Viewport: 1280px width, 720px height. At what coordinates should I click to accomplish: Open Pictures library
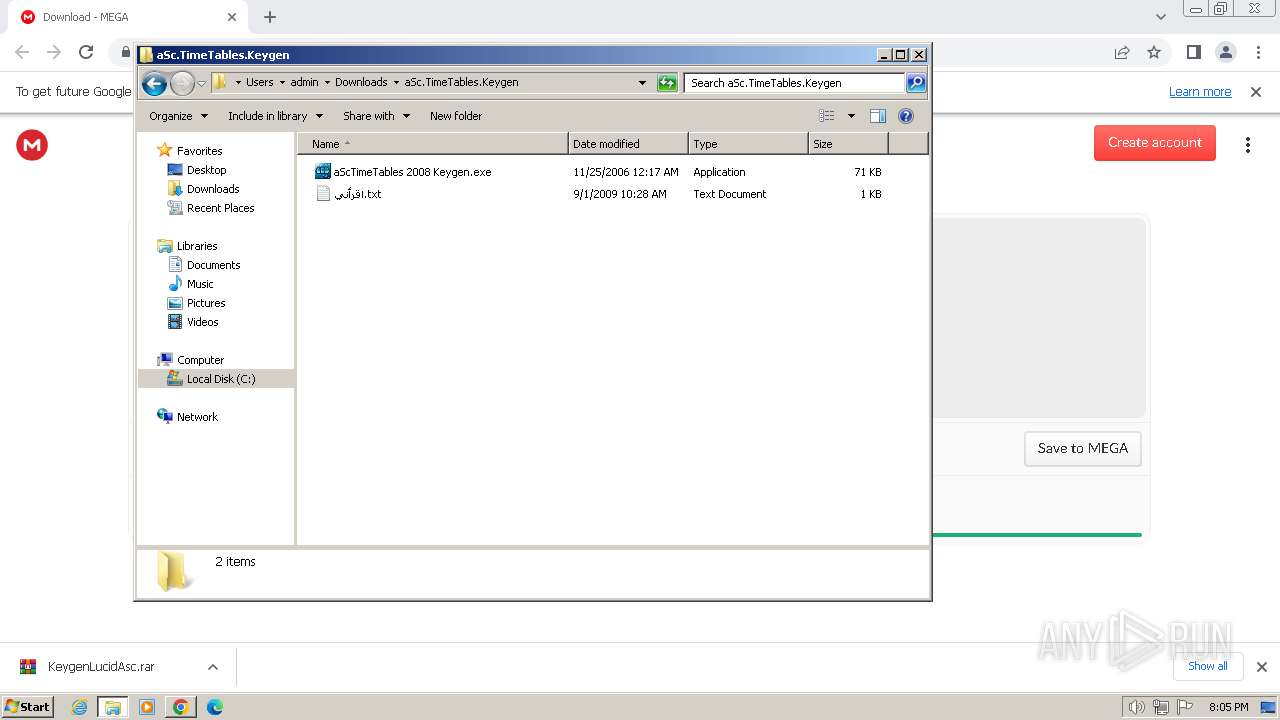[x=206, y=303]
